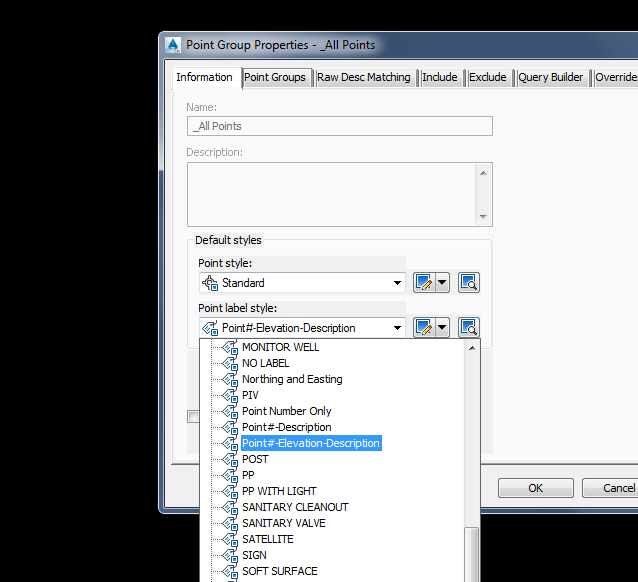The height and width of the screenshot is (582, 638).
Task: Select the POST label style
Action: (255, 459)
